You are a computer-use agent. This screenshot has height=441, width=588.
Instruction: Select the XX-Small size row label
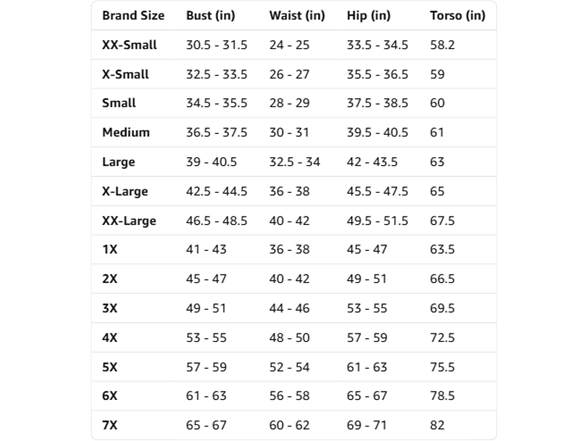click(x=129, y=45)
